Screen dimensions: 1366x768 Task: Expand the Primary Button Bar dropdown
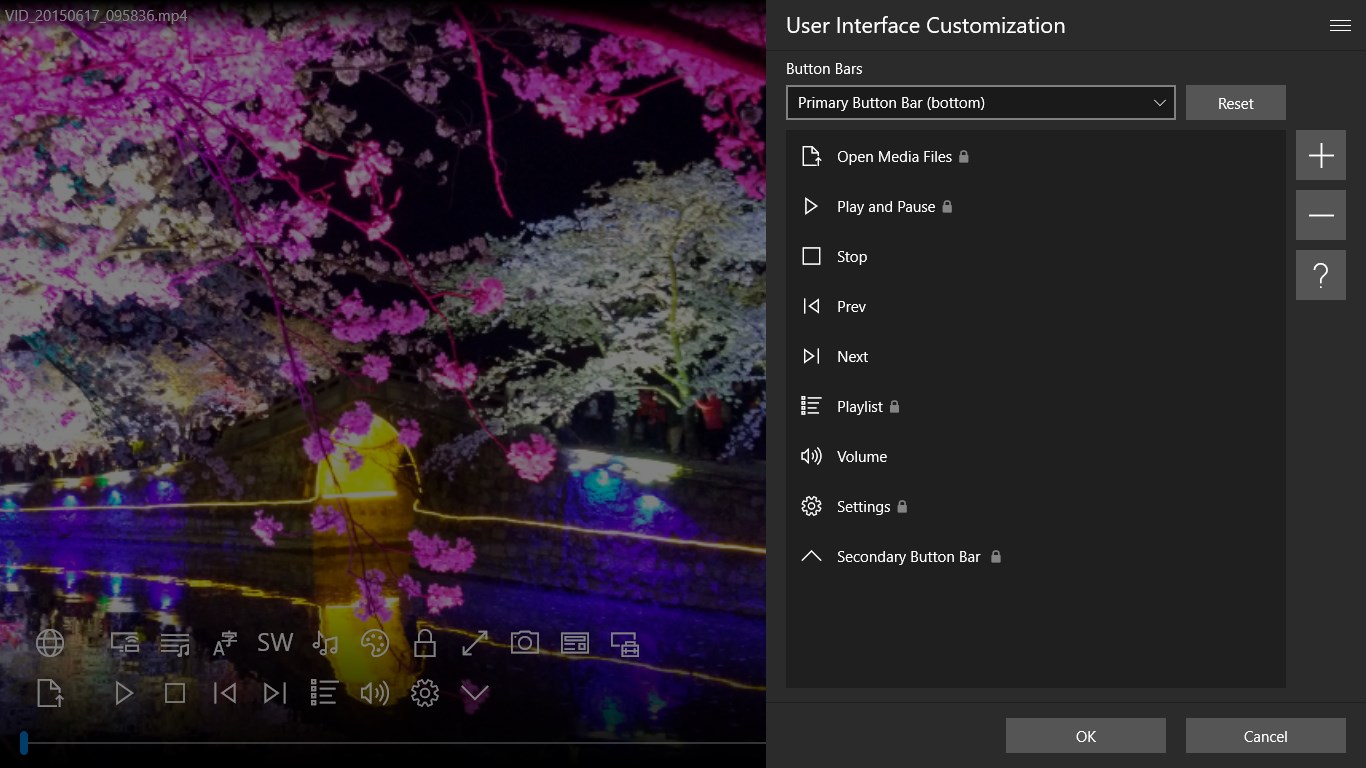pos(981,102)
